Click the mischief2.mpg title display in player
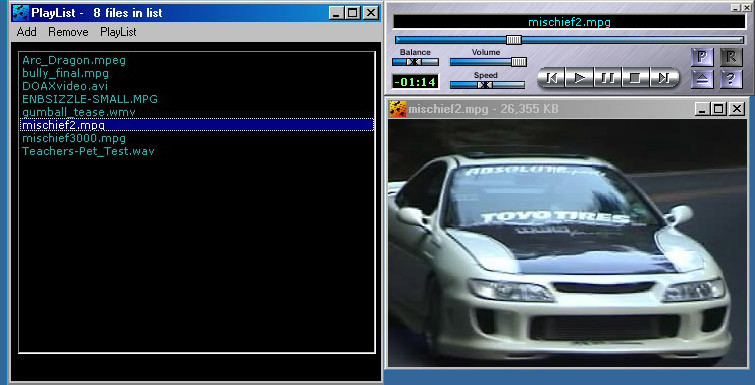This screenshot has width=755, height=385. pos(569,22)
